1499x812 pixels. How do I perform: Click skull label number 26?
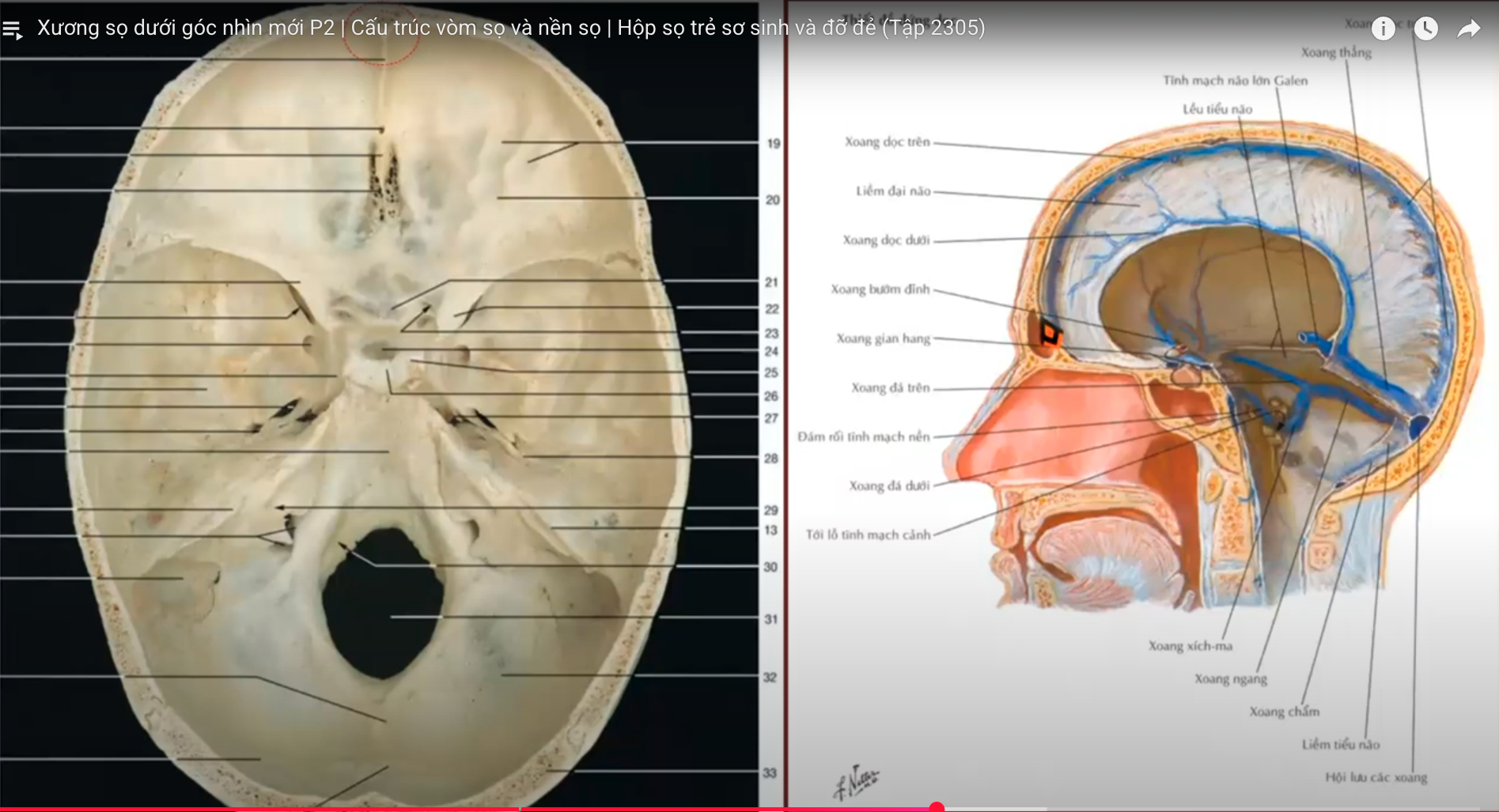tap(771, 396)
